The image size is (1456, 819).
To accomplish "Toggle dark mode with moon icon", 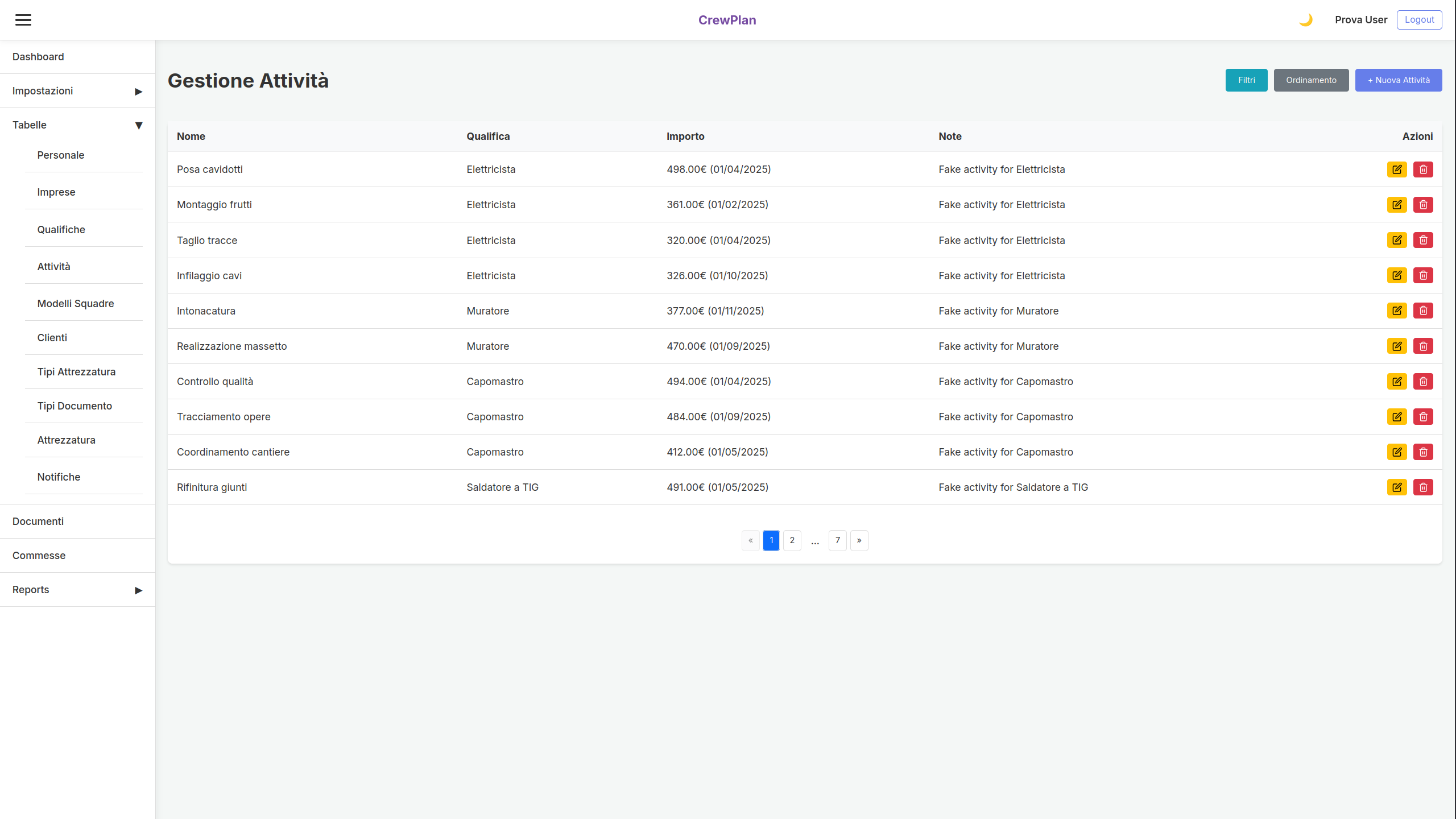I will [1306, 20].
